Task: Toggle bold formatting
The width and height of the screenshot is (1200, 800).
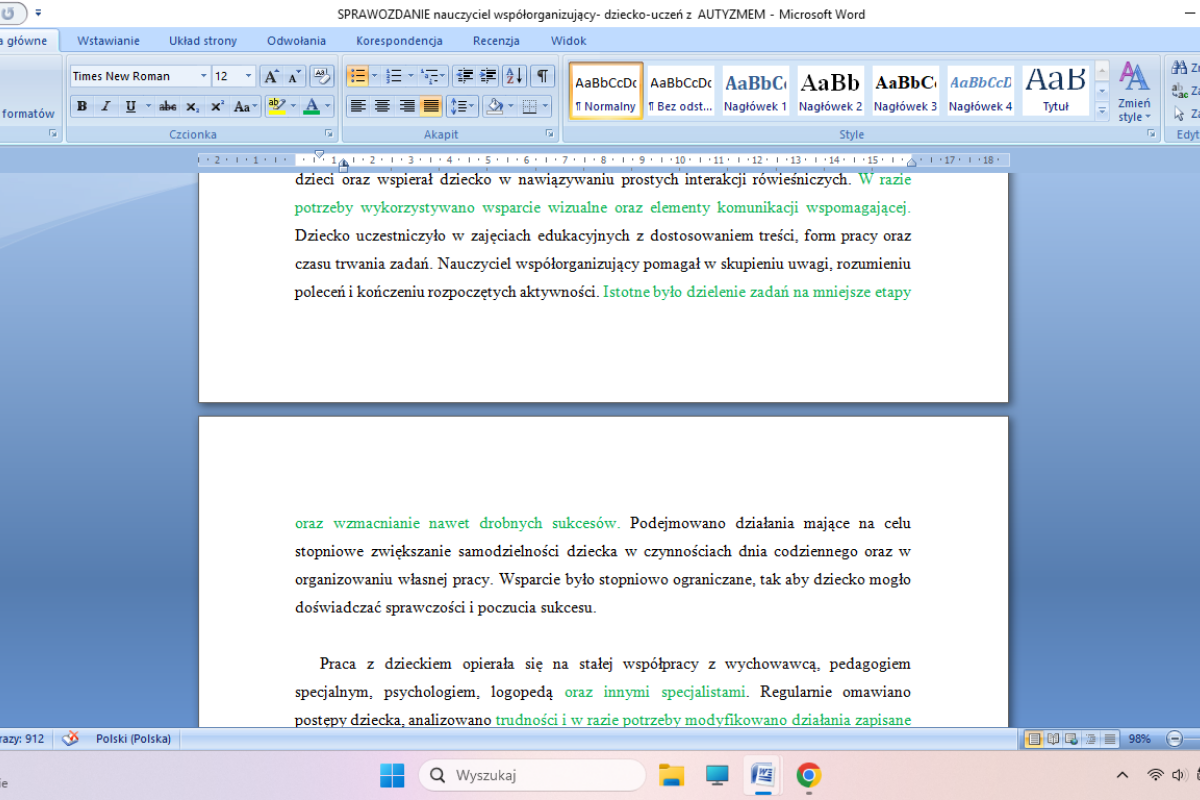Action: pyautogui.click(x=82, y=106)
